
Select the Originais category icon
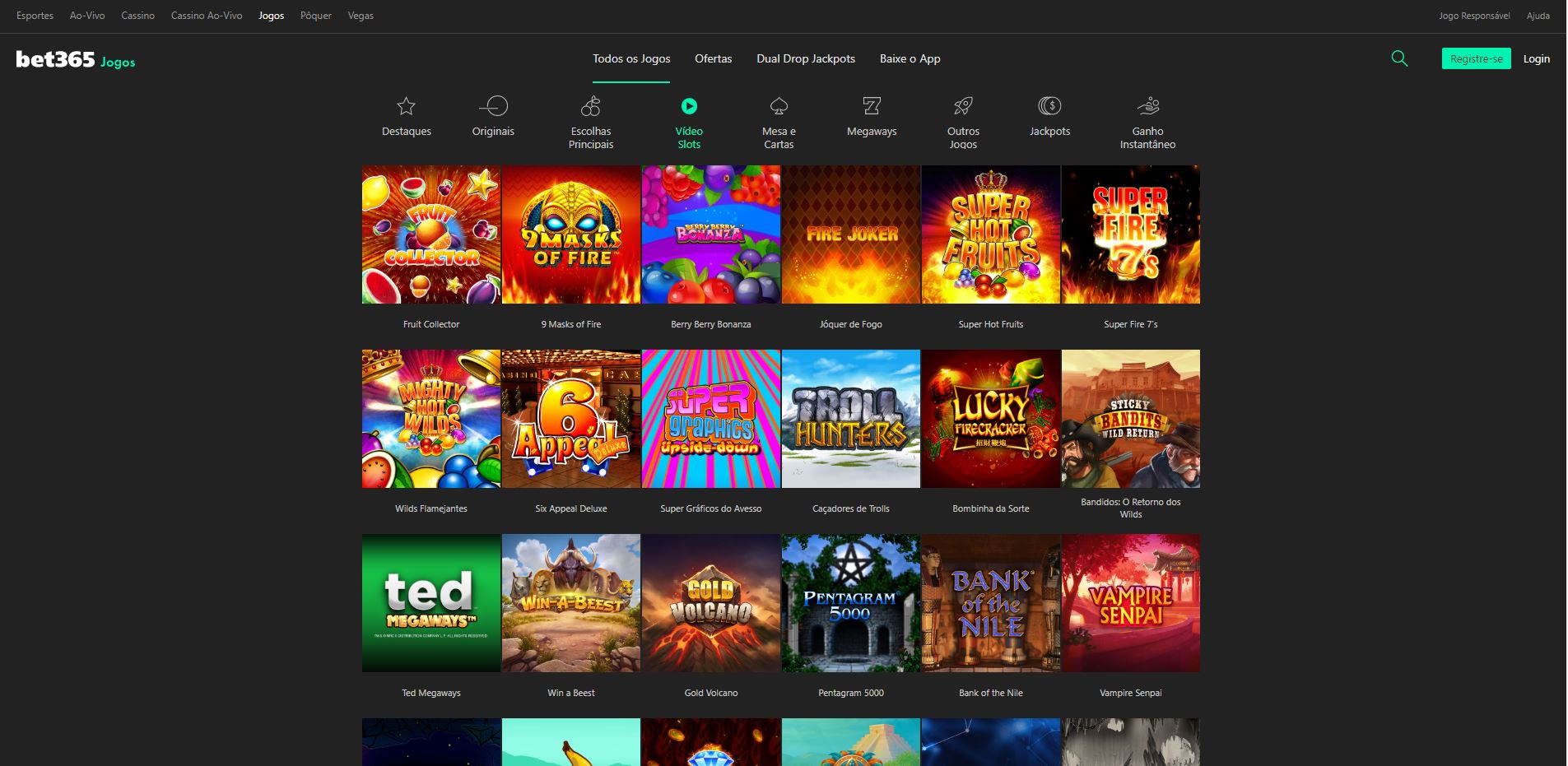pyautogui.click(x=493, y=106)
